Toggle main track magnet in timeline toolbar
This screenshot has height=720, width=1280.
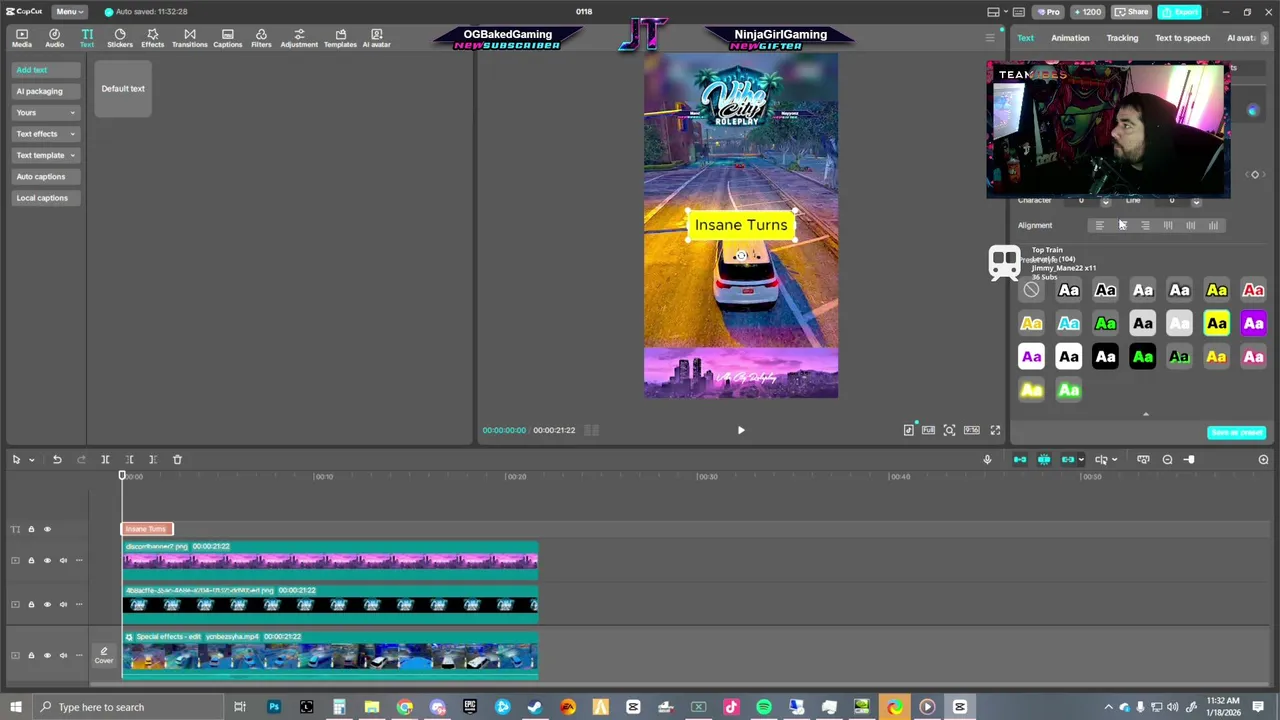coord(1019,459)
